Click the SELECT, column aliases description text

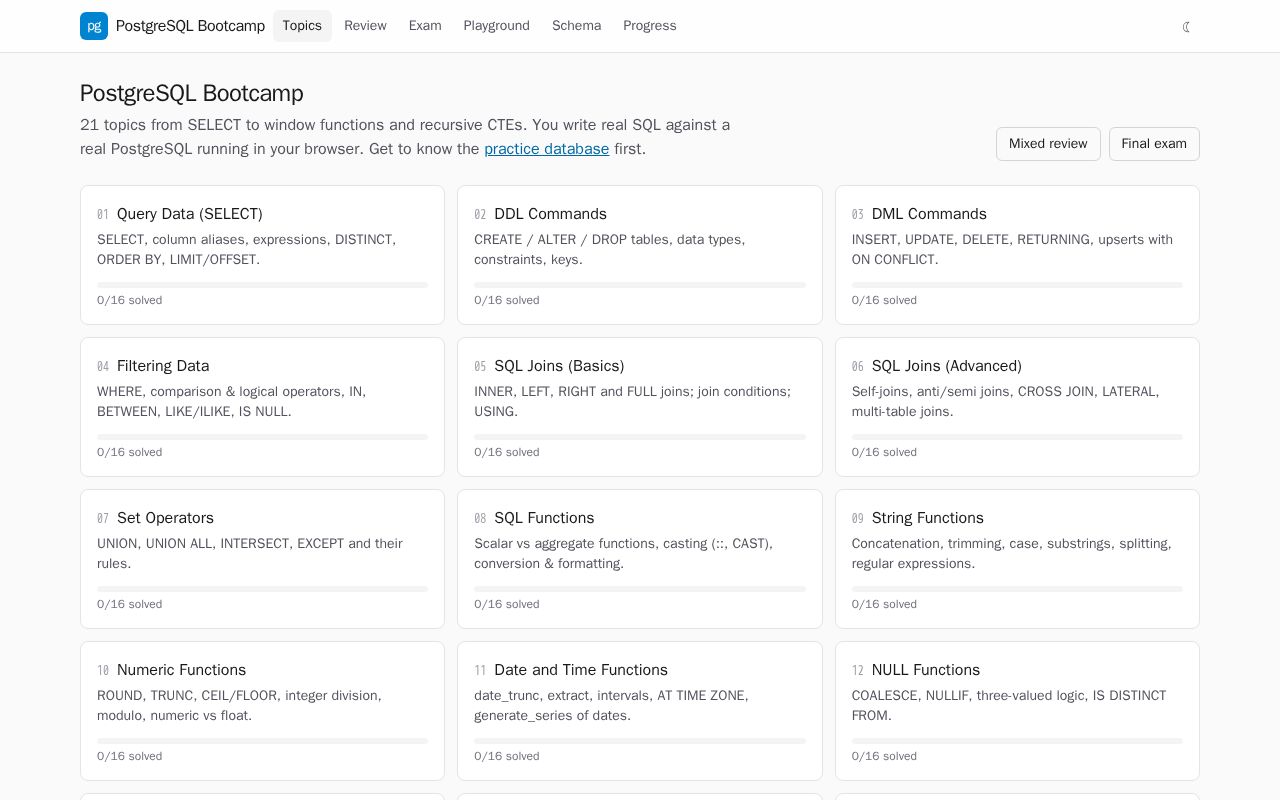click(247, 250)
